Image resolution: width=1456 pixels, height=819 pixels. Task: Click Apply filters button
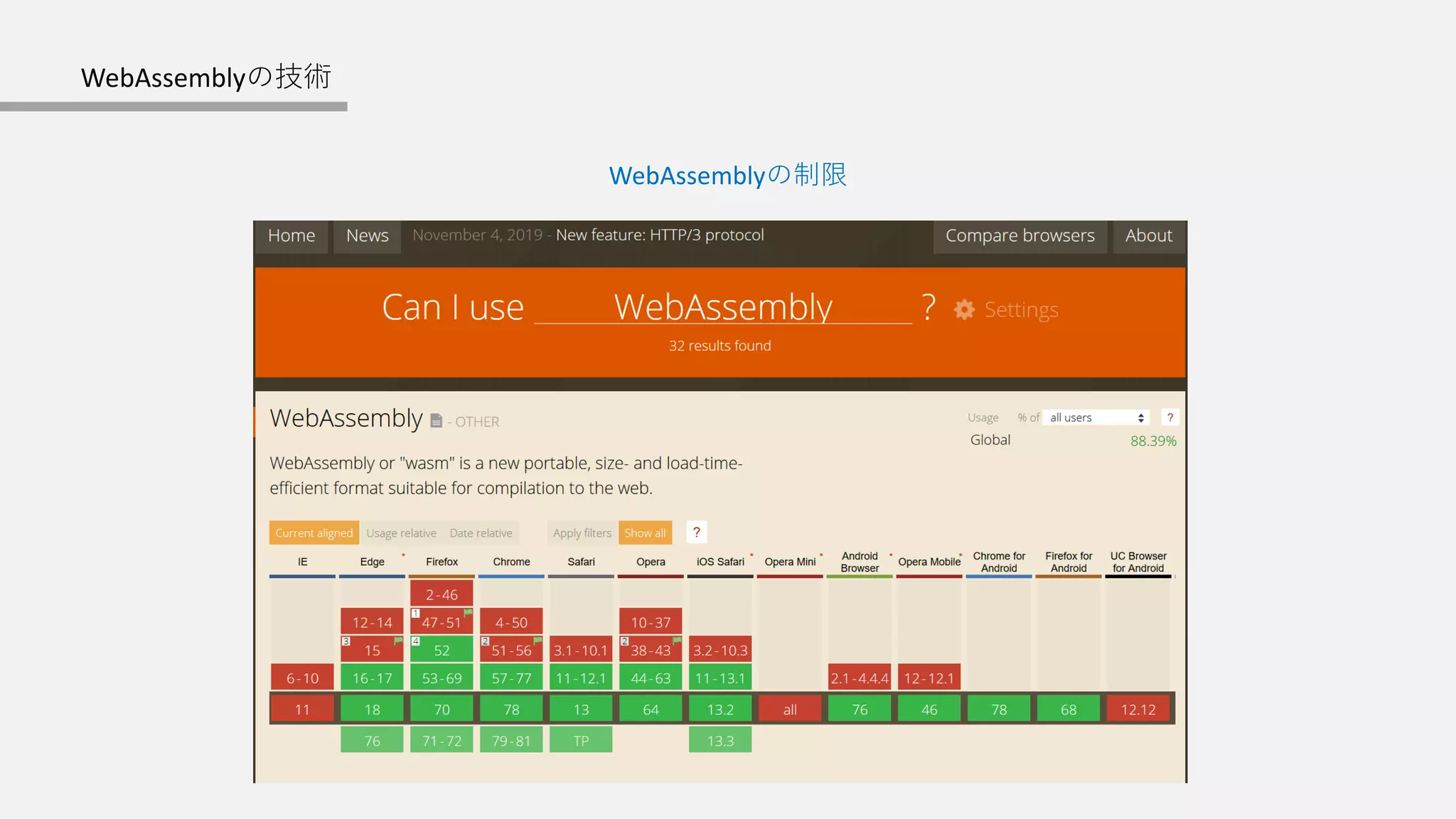[582, 532]
